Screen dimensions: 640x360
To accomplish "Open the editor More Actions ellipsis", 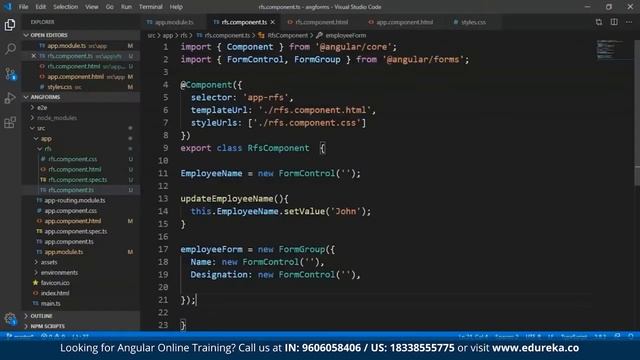I will pos(629,22).
